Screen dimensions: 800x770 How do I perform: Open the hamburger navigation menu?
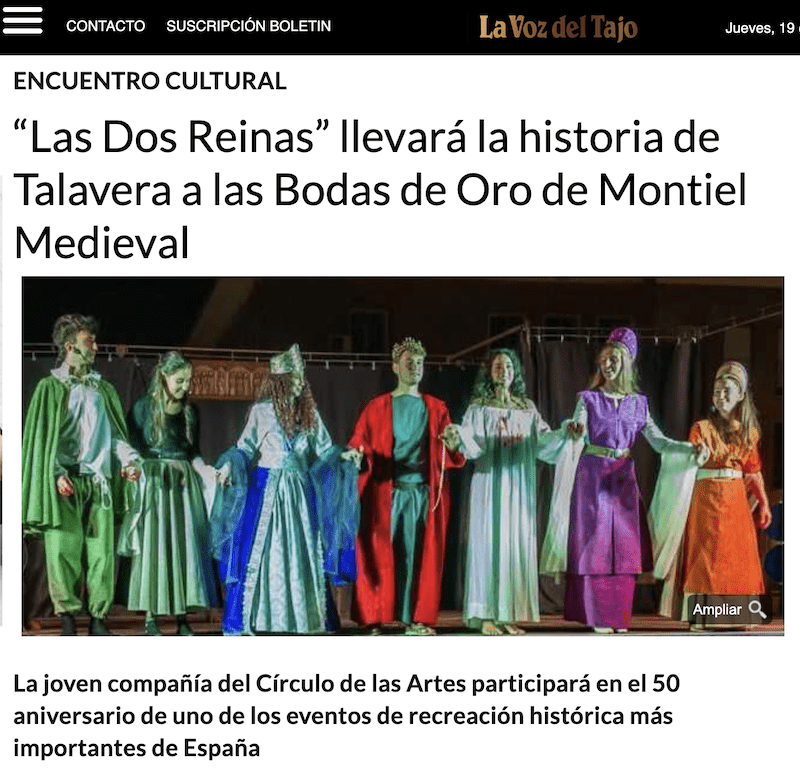click(22, 20)
